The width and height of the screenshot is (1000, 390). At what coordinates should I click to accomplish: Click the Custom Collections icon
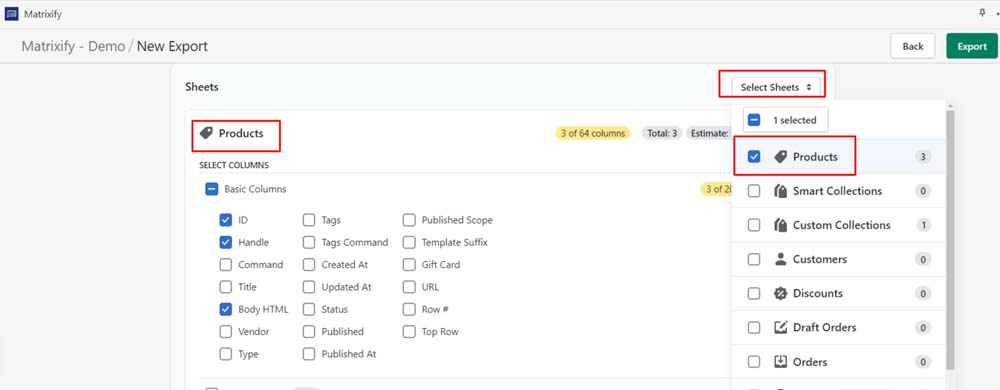[x=781, y=225]
